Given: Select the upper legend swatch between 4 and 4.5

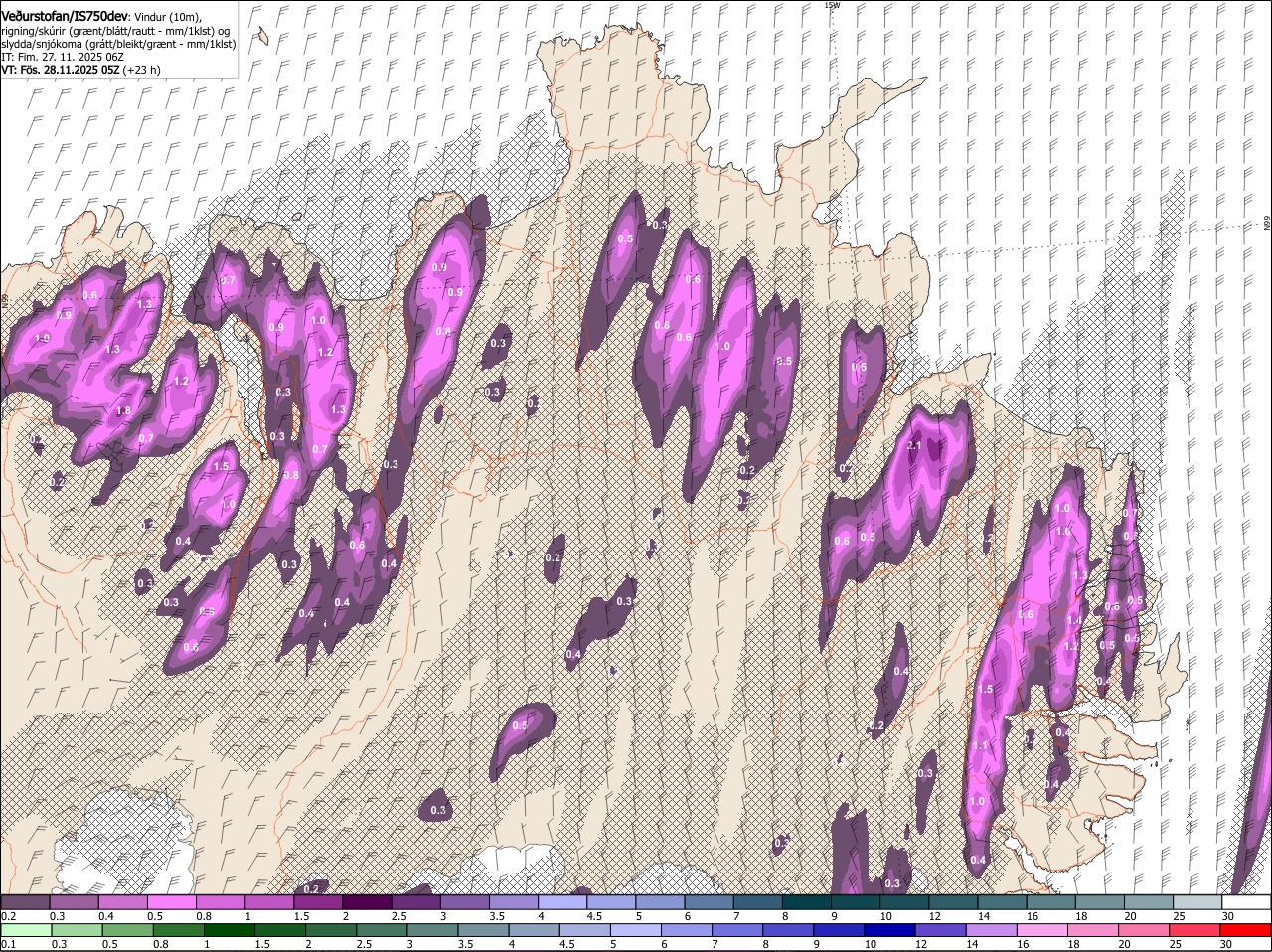Looking at the screenshot, I should point(562,902).
